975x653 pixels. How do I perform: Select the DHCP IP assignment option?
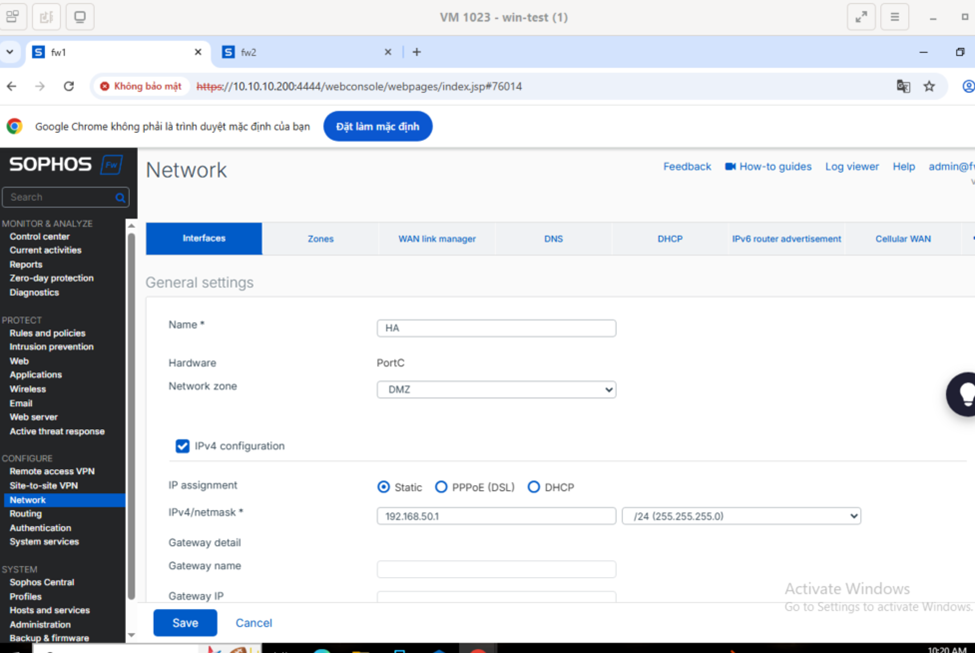(534, 487)
